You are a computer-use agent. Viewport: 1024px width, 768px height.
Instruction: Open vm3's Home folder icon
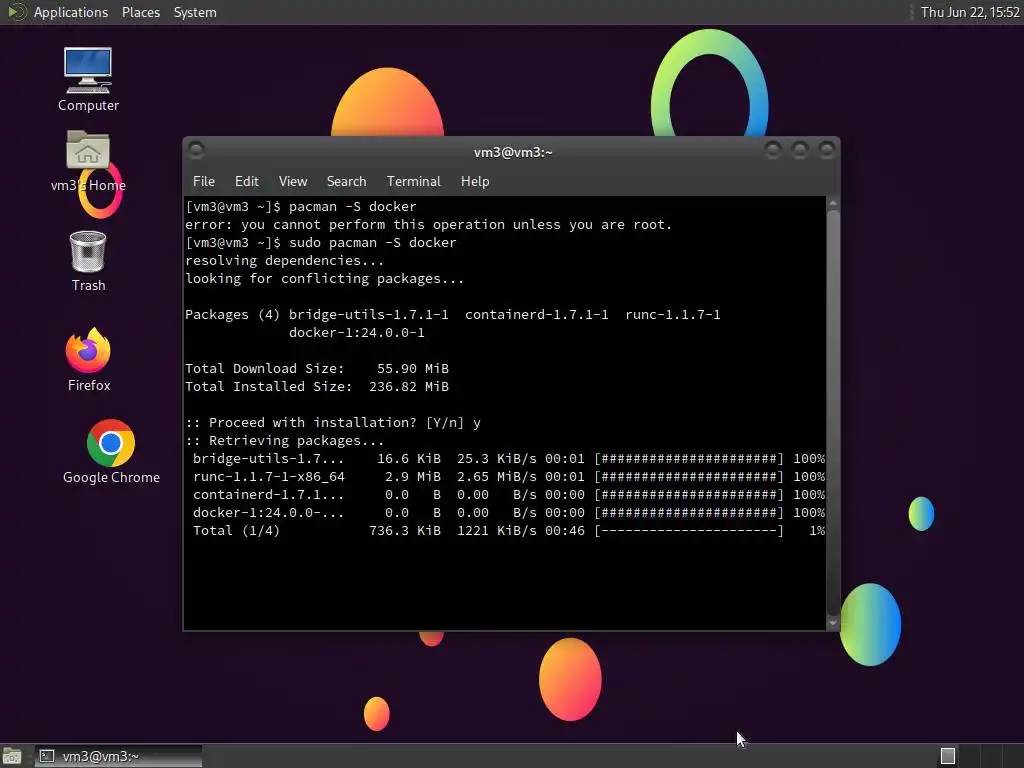pyautogui.click(x=88, y=161)
